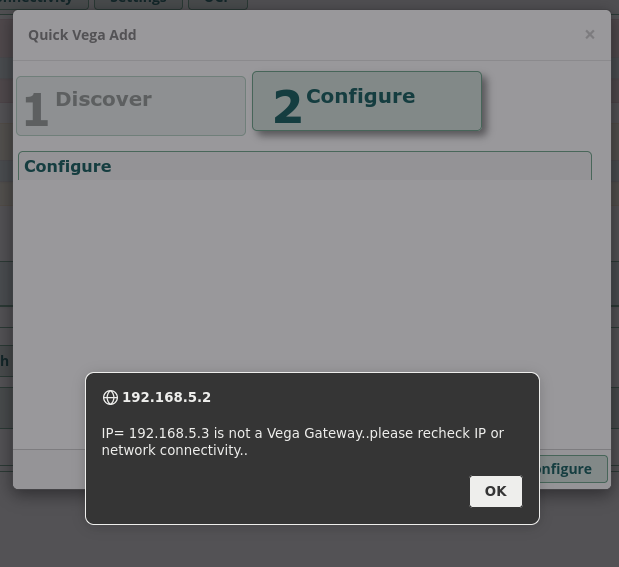The height and width of the screenshot is (567, 619).
Task: Click the 192.168.5.2 alert origin text
Action: (167, 397)
